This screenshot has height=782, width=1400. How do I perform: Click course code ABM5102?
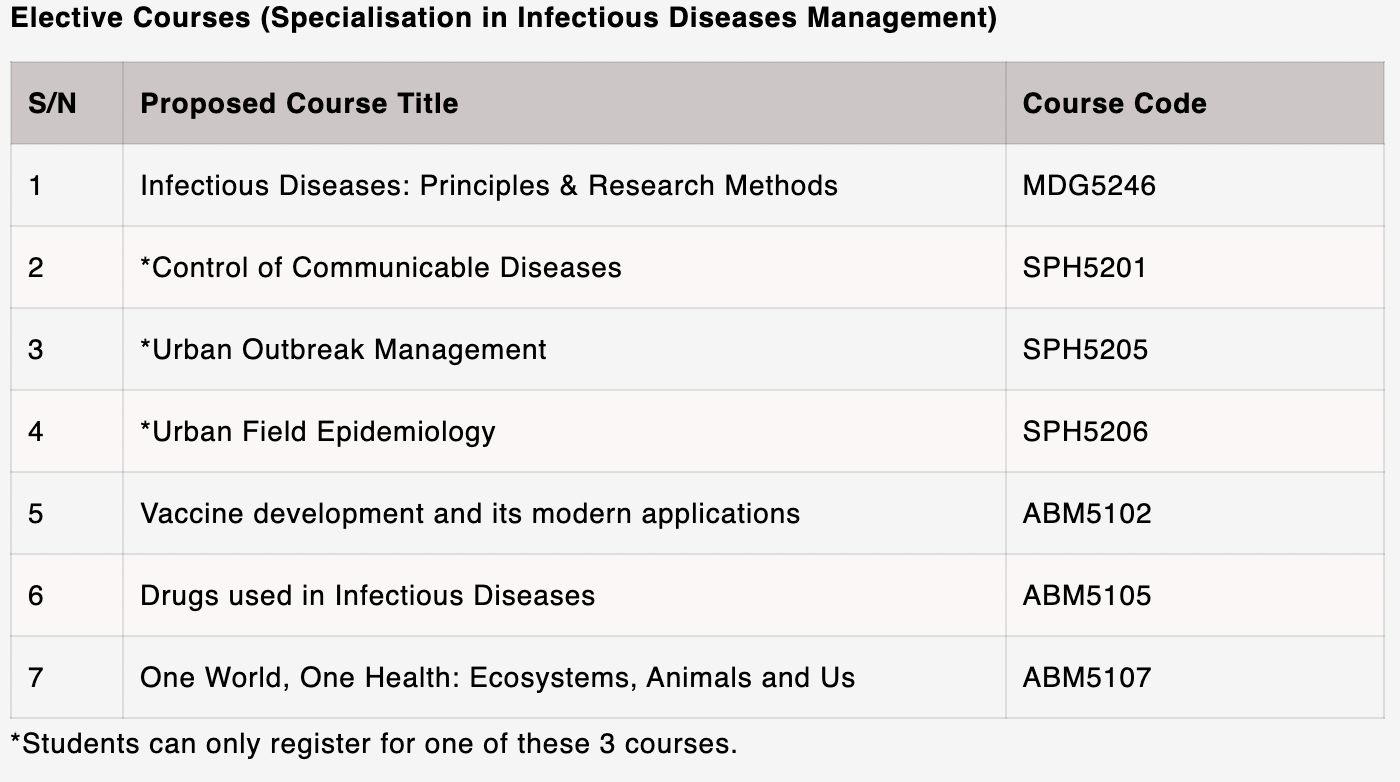click(1087, 513)
